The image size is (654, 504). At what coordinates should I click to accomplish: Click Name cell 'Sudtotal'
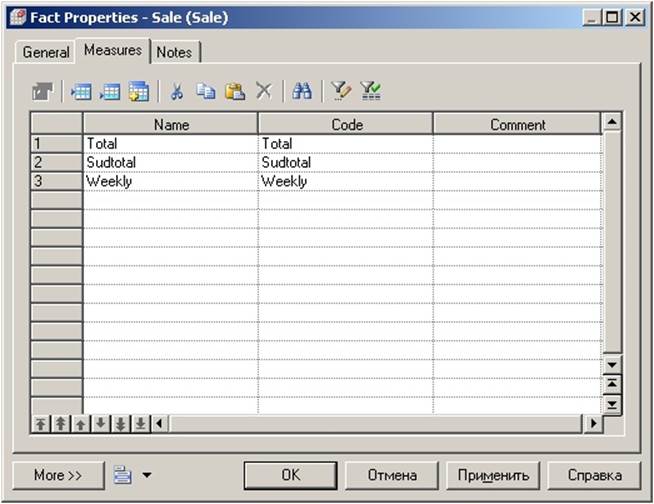click(171, 162)
